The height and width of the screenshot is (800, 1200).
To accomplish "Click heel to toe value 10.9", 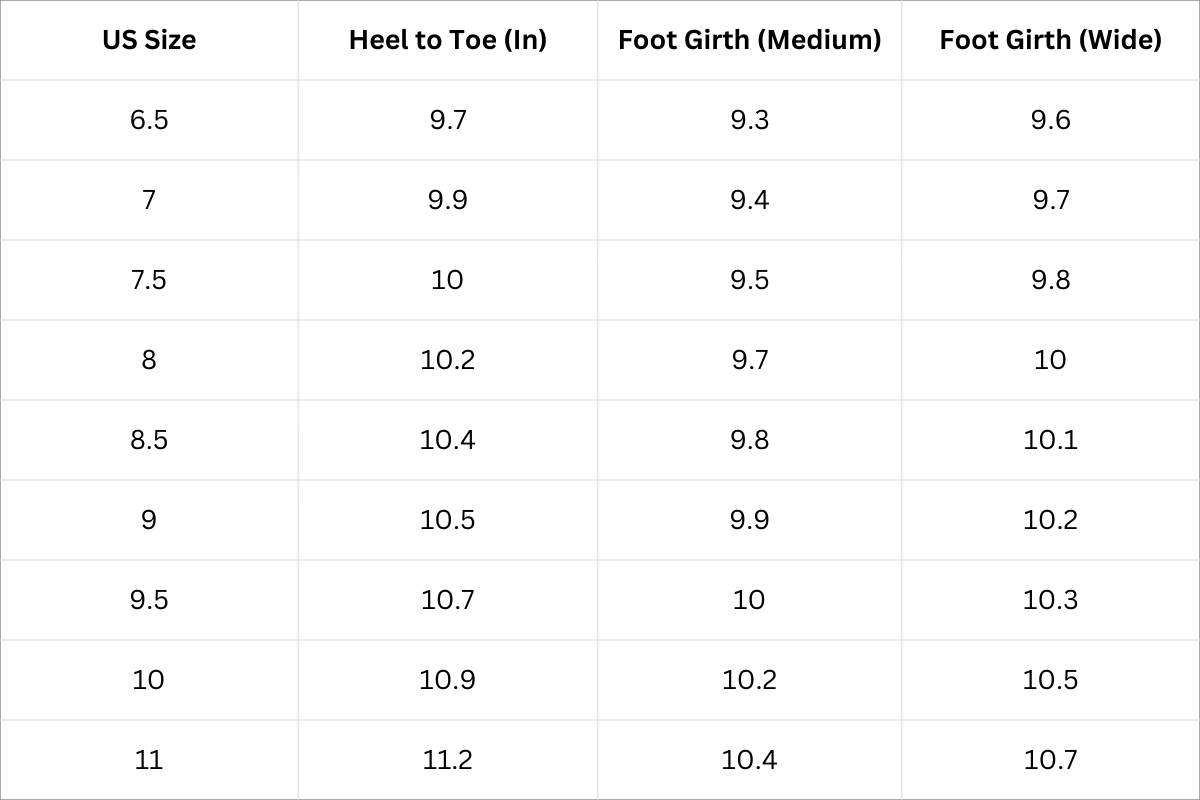I will point(448,680).
